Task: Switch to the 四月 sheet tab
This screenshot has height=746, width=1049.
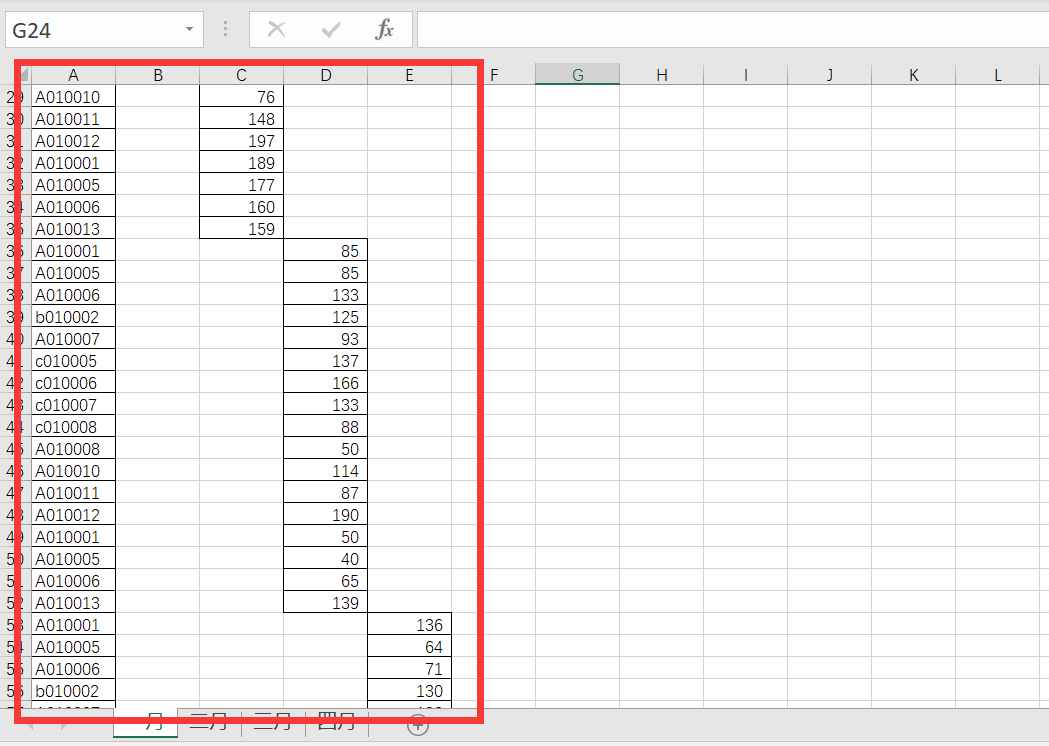Action: [337, 723]
